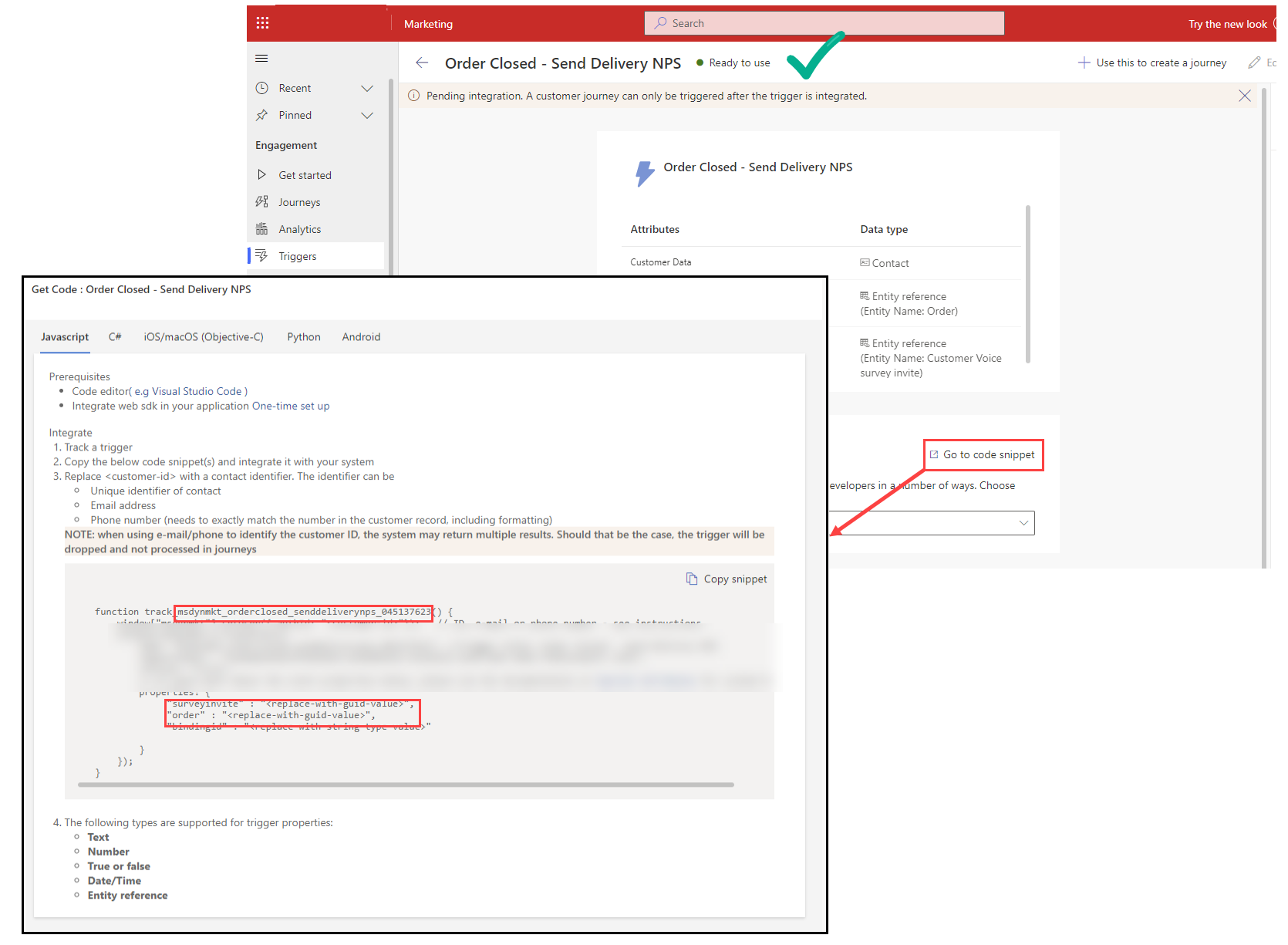
Task: Toggle the hamburger navigation menu
Action: point(261,59)
